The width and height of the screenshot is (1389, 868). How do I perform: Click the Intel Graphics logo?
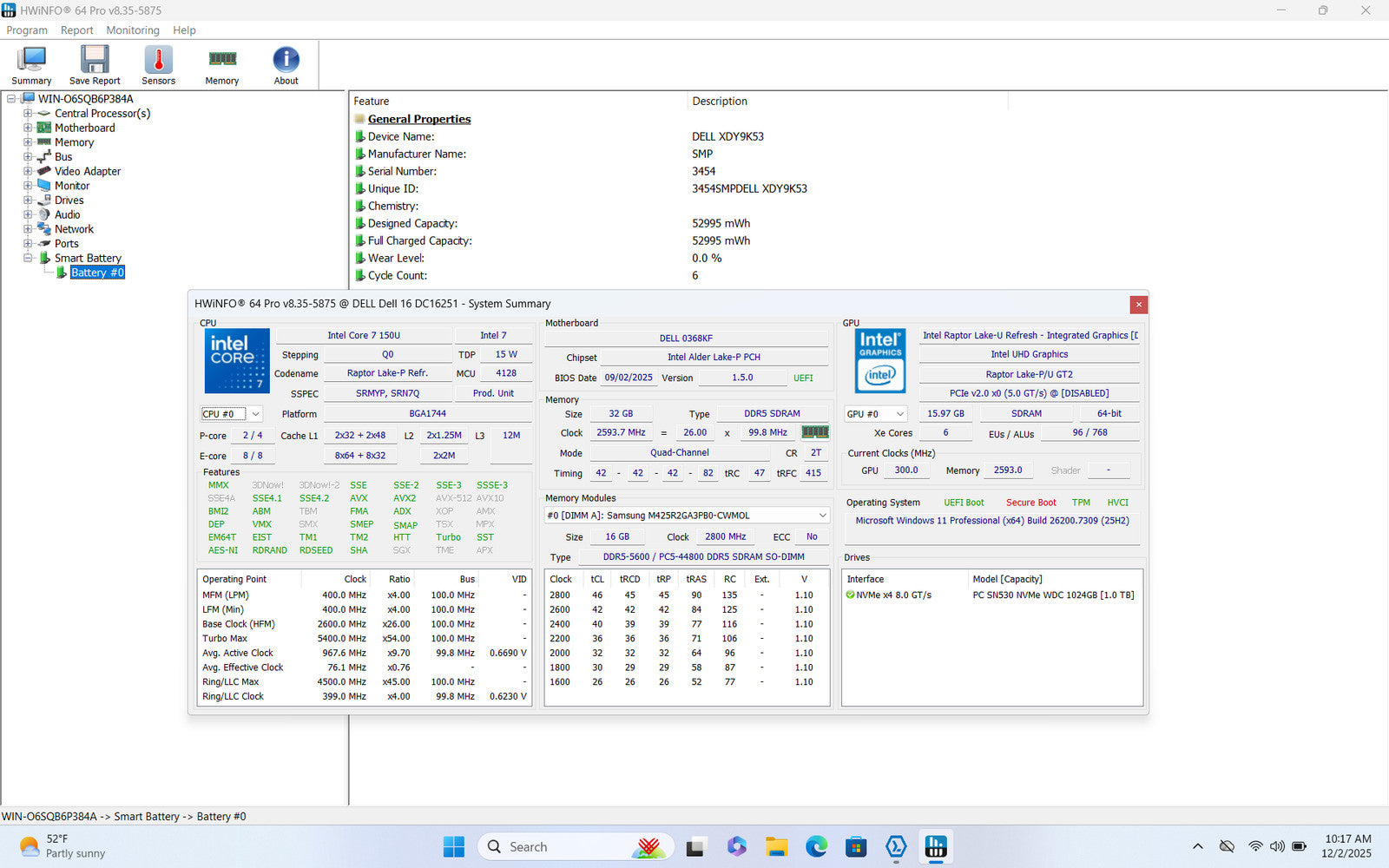(x=880, y=360)
